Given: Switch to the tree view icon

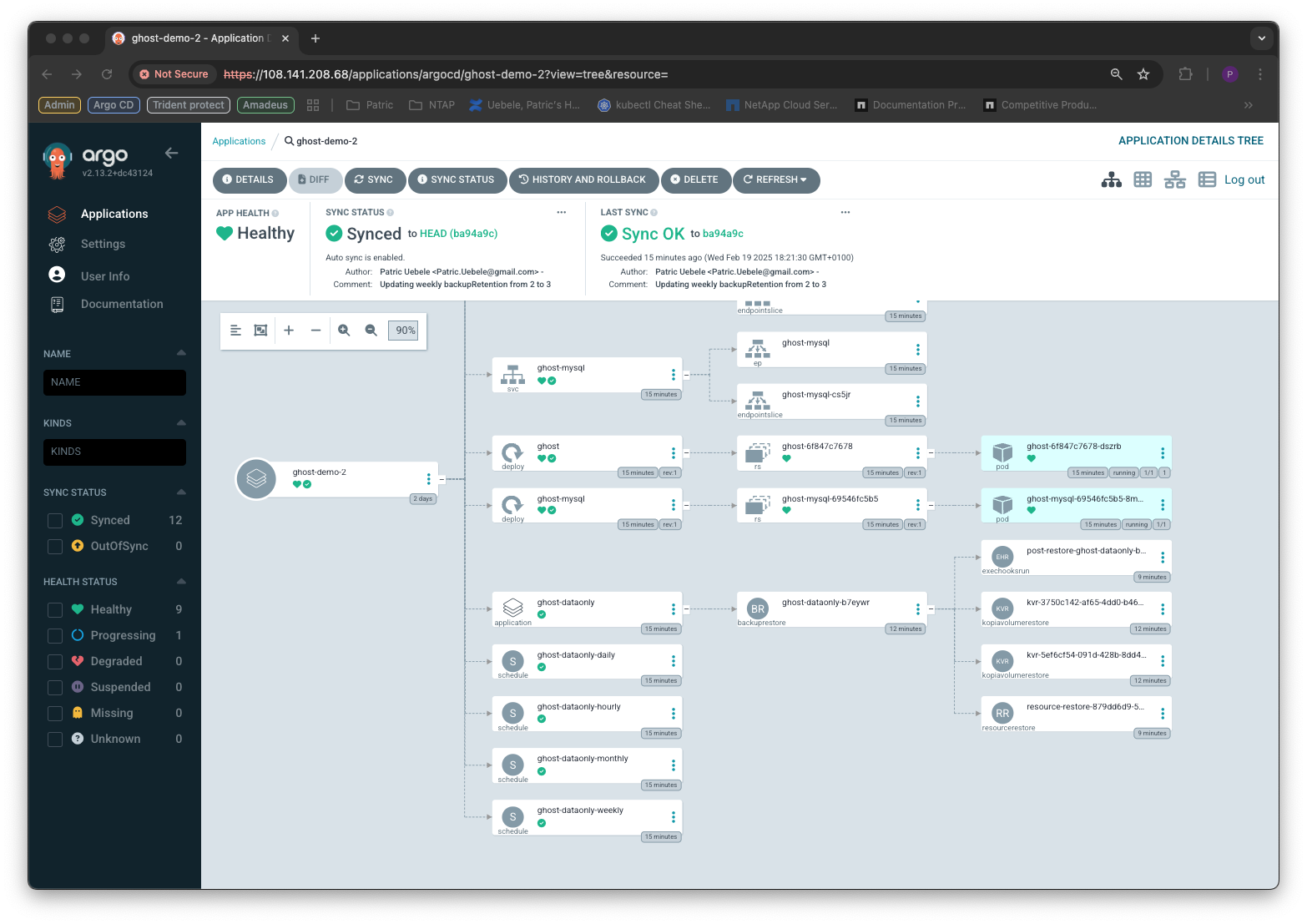Looking at the screenshot, I should click(x=1112, y=179).
